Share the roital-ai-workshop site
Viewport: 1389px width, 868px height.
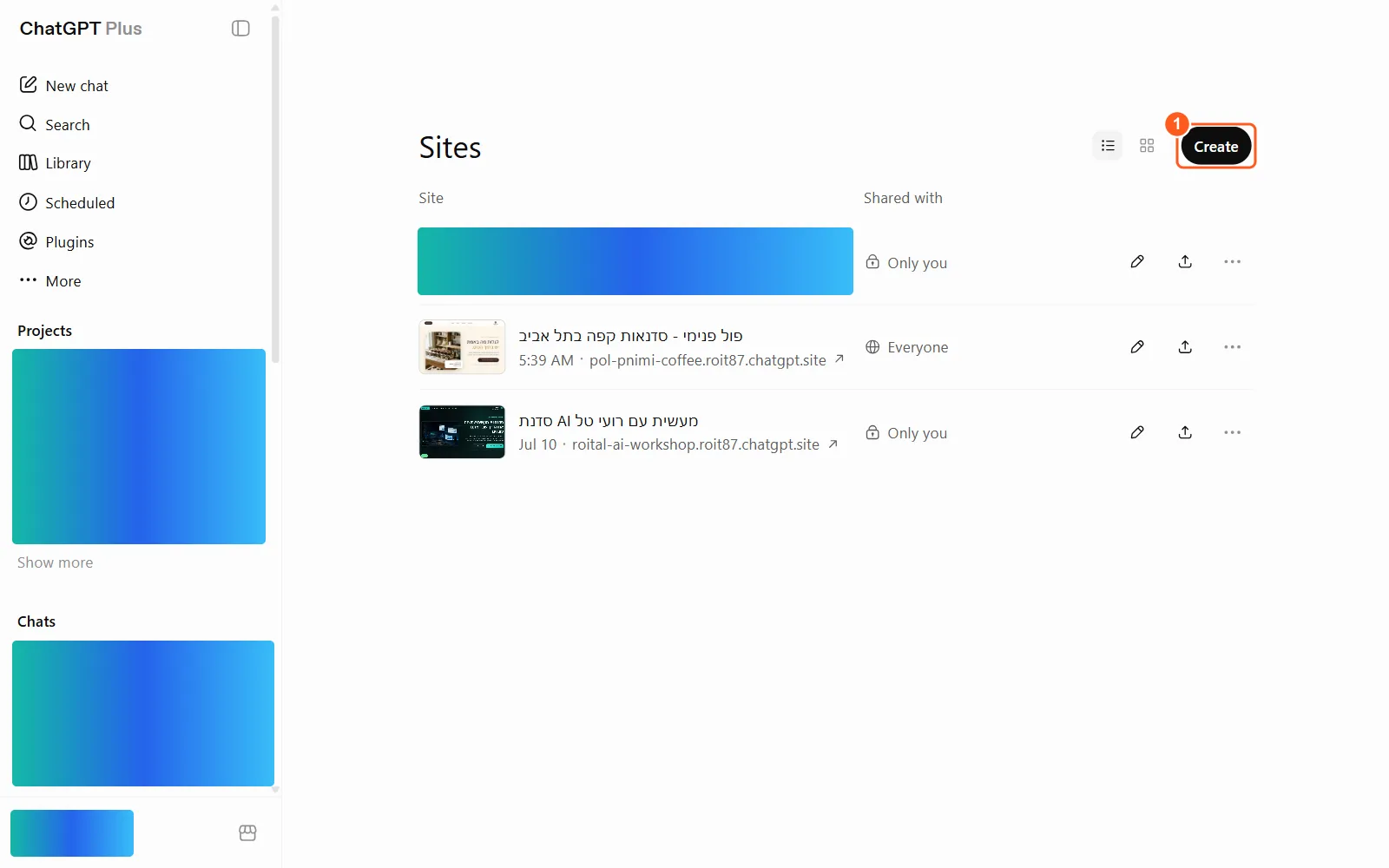coord(1185,432)
